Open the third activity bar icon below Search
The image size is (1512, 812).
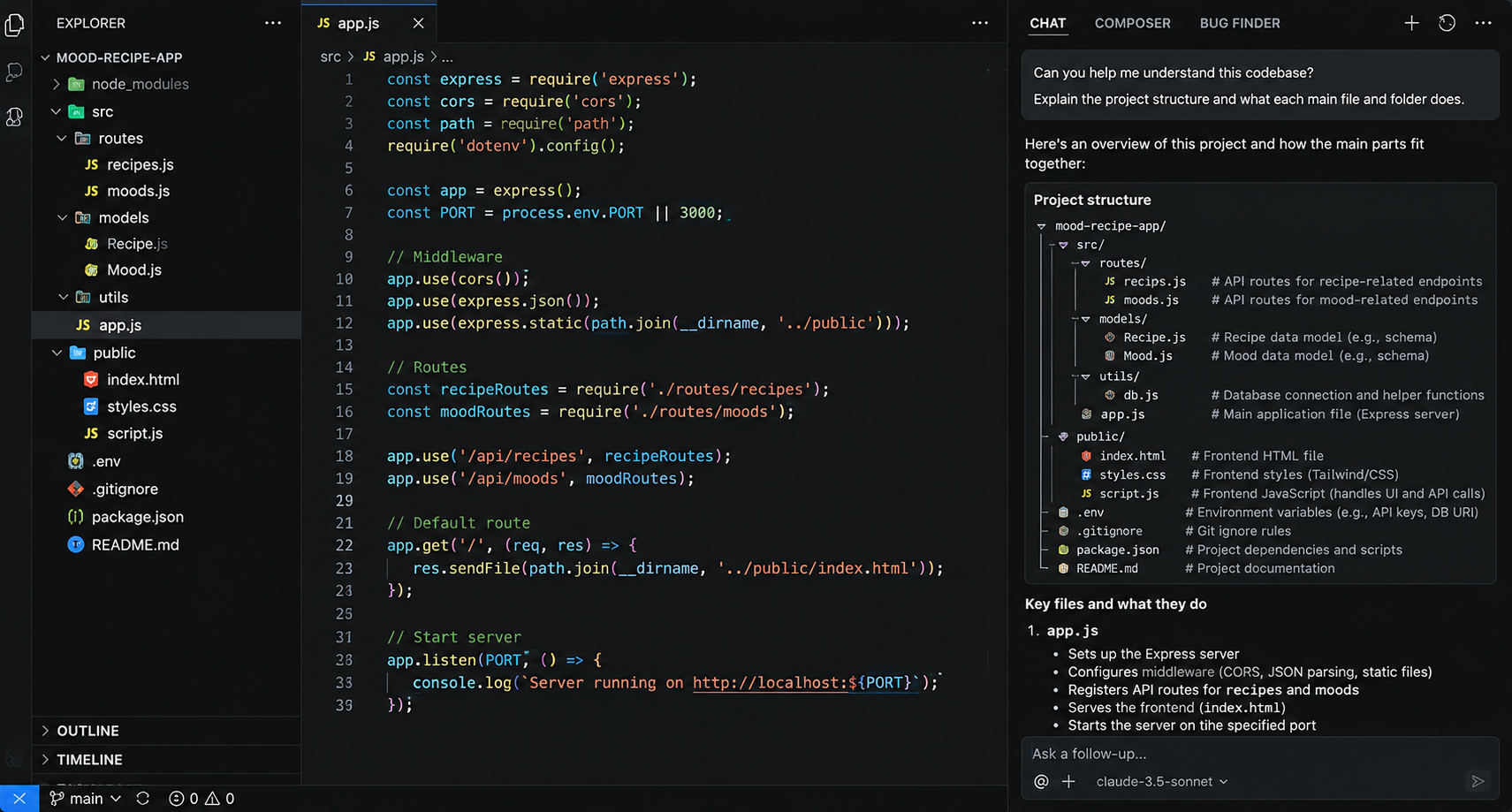(x=14, y=117)
